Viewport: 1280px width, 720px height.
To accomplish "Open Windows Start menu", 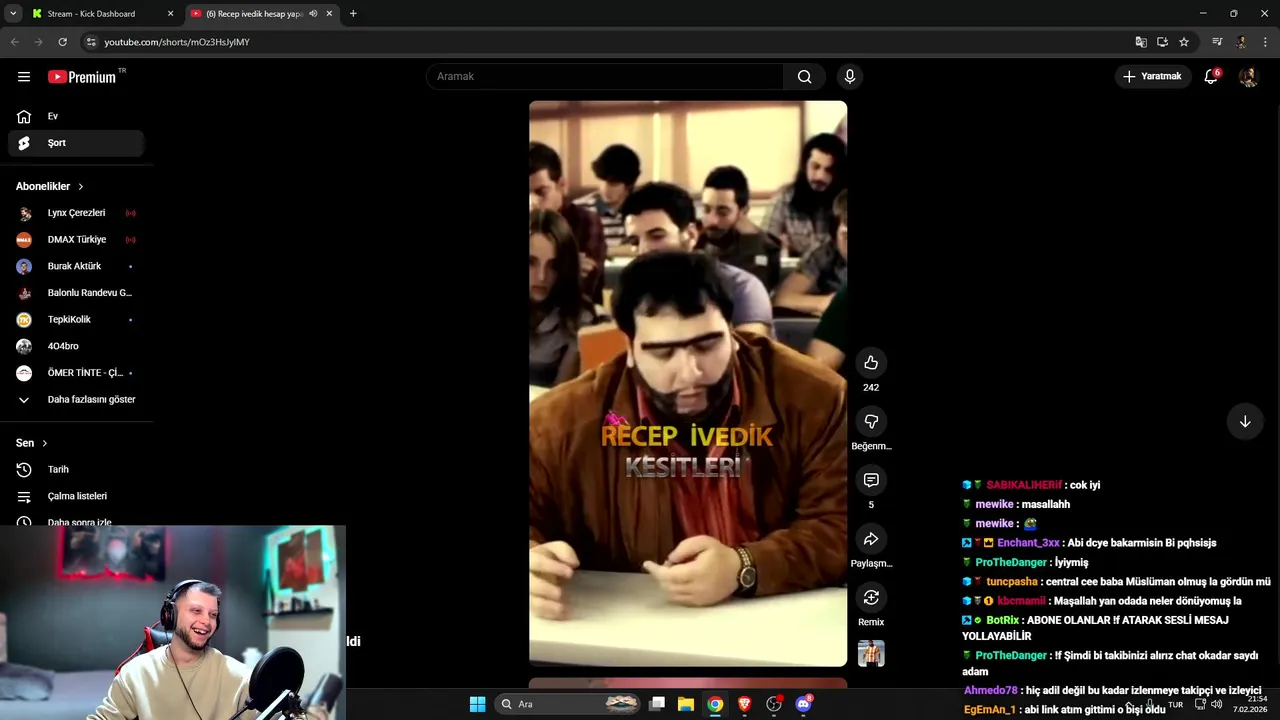I will coord(477,704).
